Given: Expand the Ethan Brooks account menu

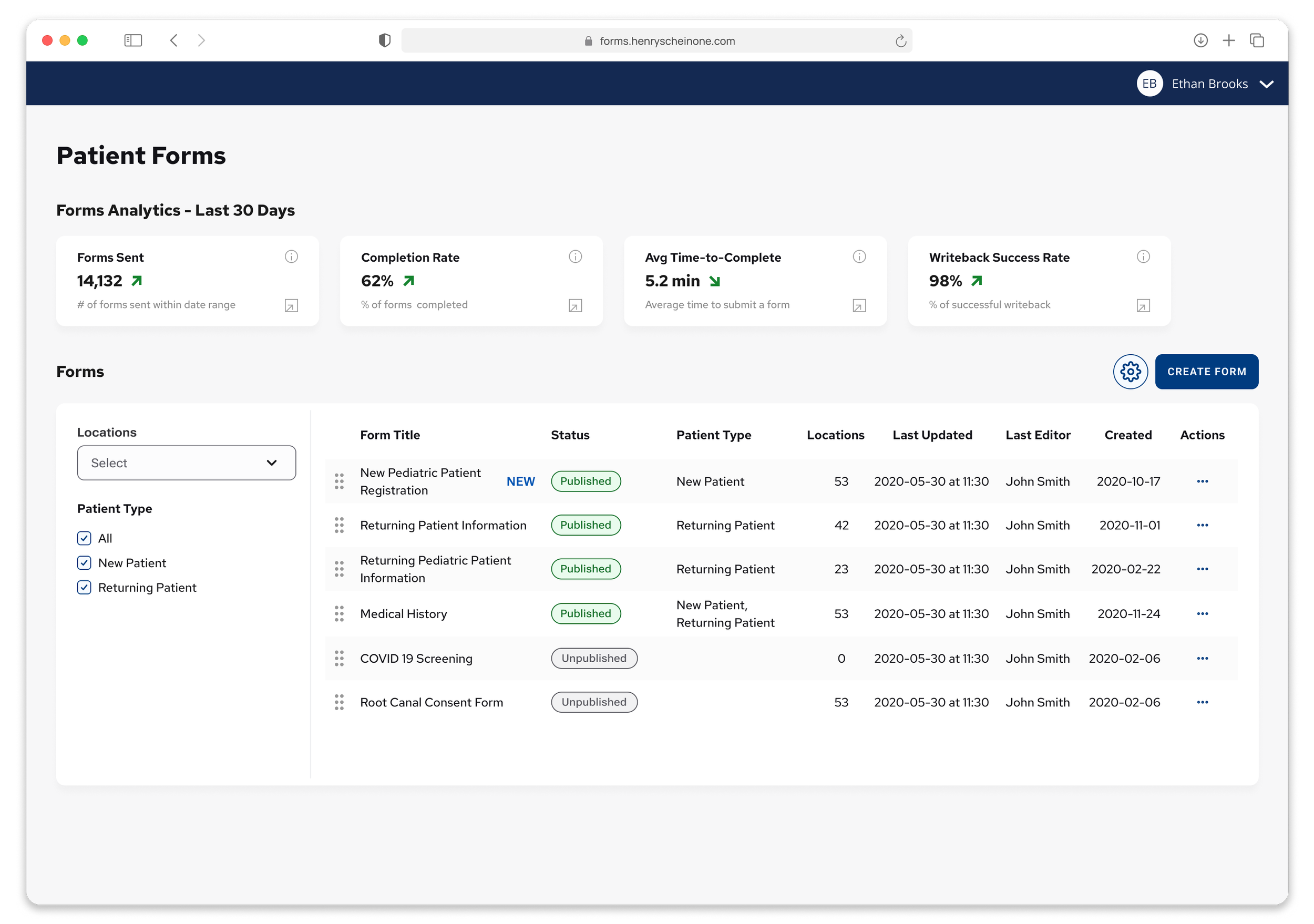Looking at the screenshot, I should [1266, 84].
